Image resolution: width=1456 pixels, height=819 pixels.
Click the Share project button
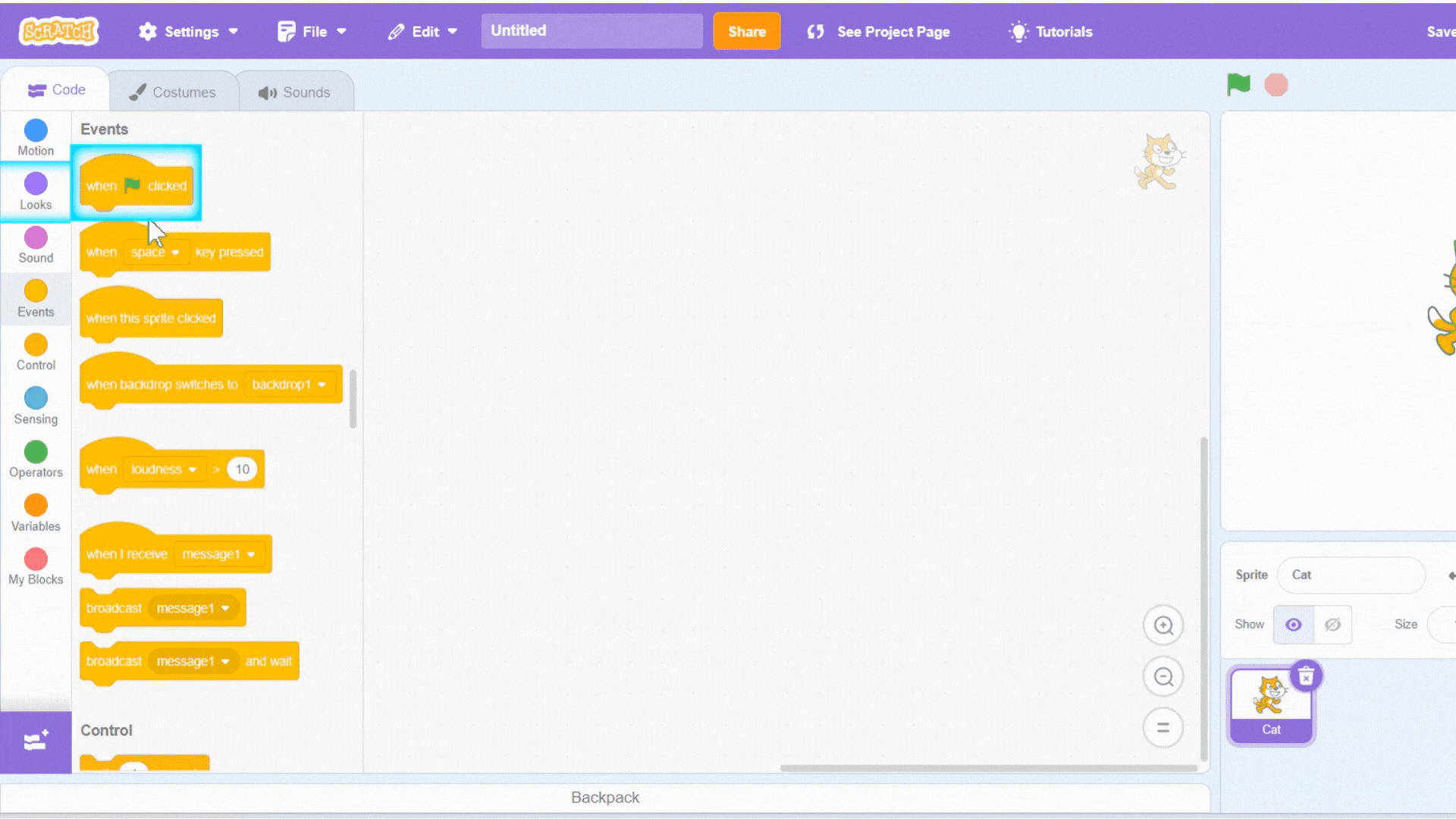[748, 31]
